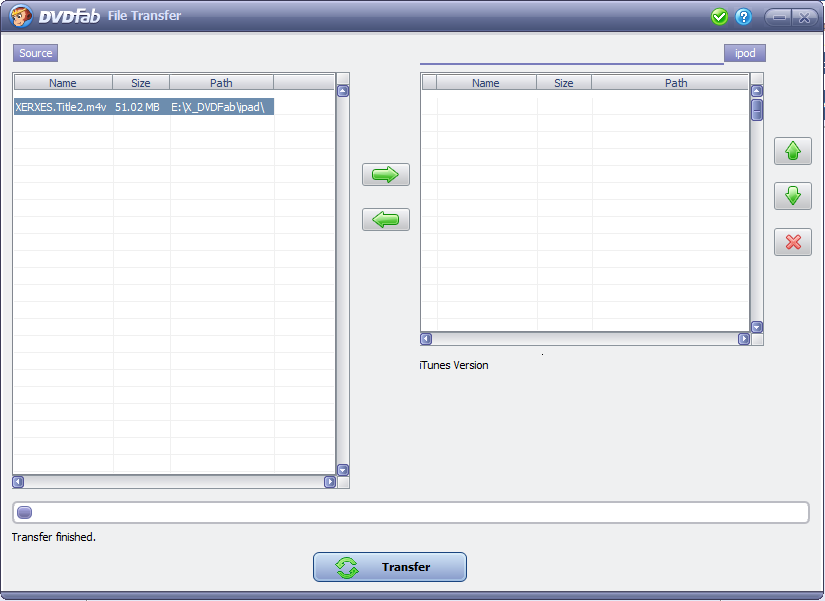
Task: Click the DVDFab mascot logo icon
Action: tap(21, 16)
